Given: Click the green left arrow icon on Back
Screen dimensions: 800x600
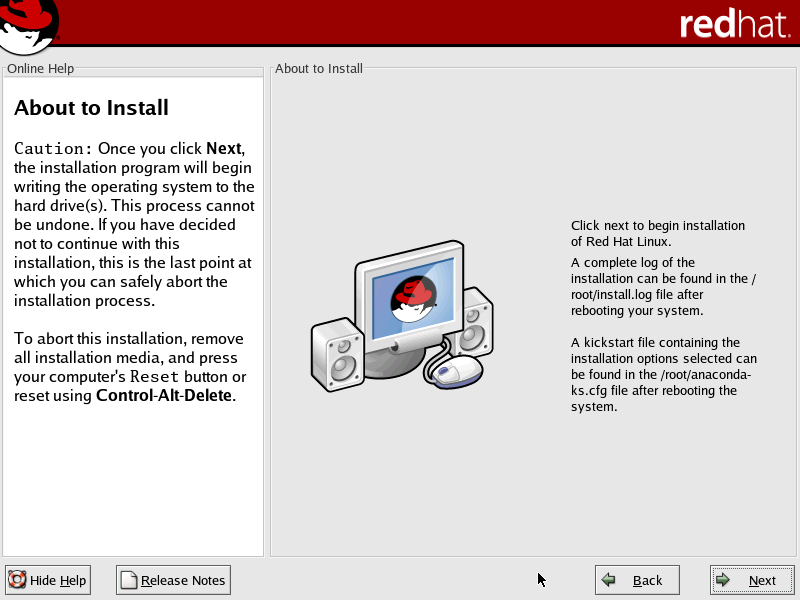Looking at the screenshot, I should [x=608, y=580].
